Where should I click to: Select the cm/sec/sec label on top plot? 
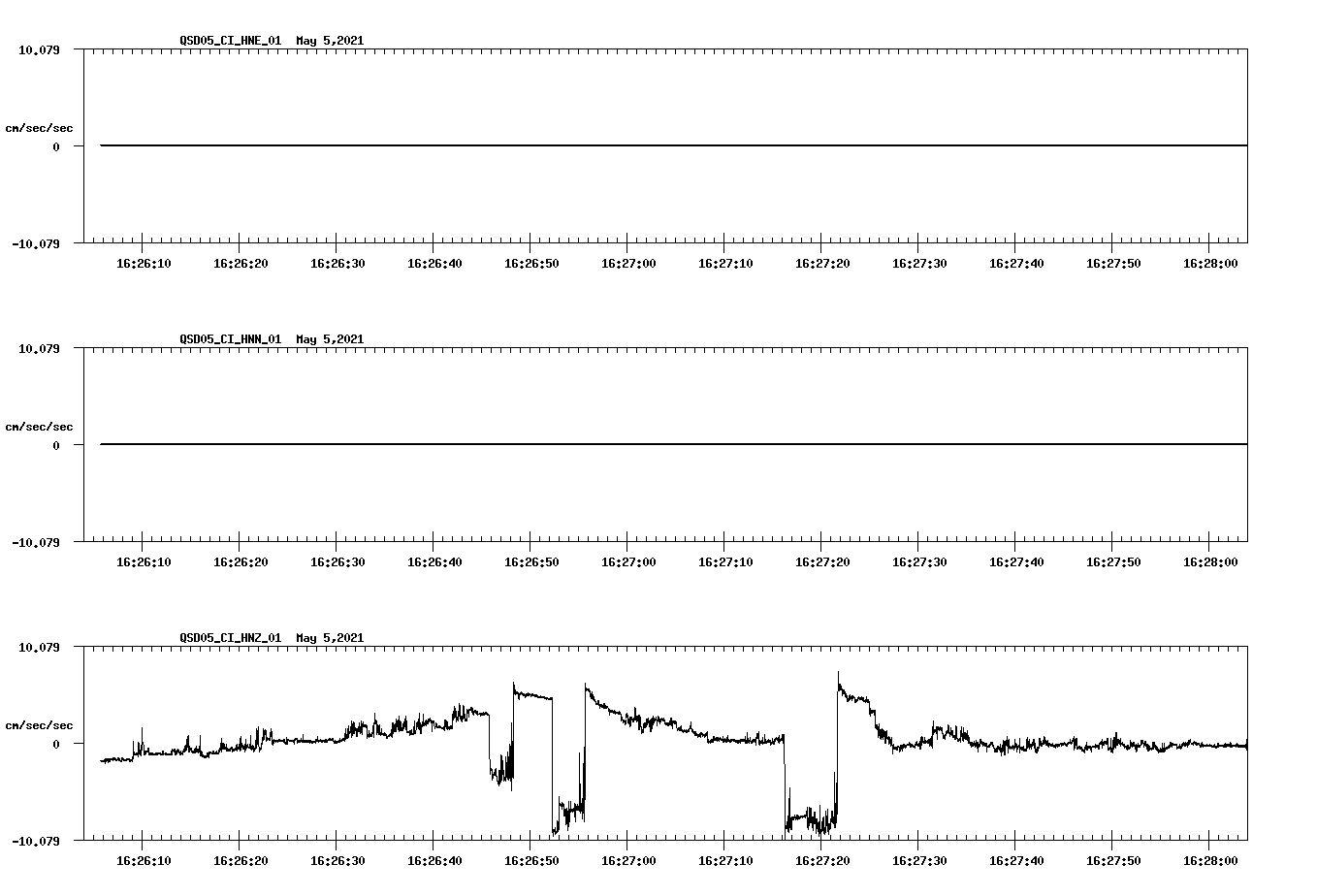(x=40, y=127)
